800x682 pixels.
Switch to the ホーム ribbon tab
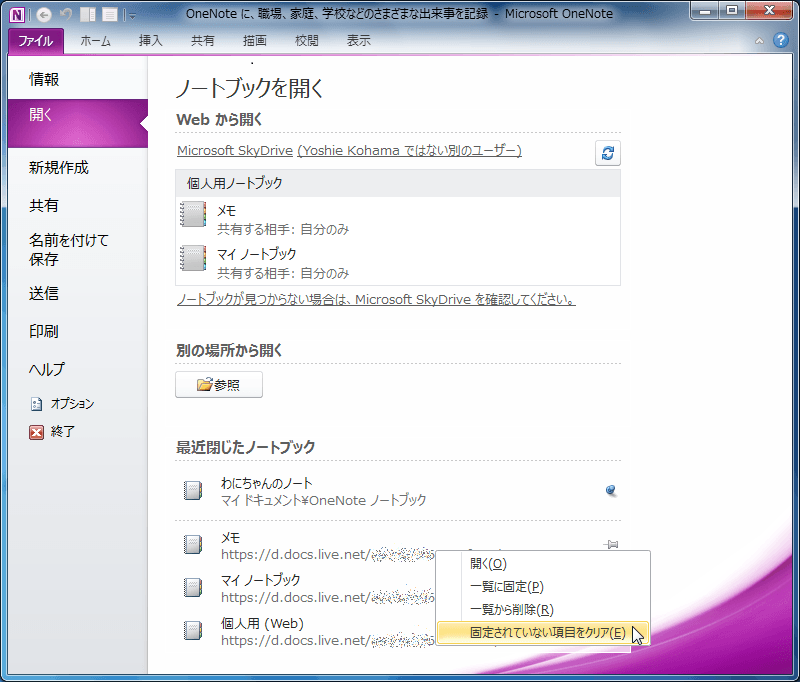point(95,41)
